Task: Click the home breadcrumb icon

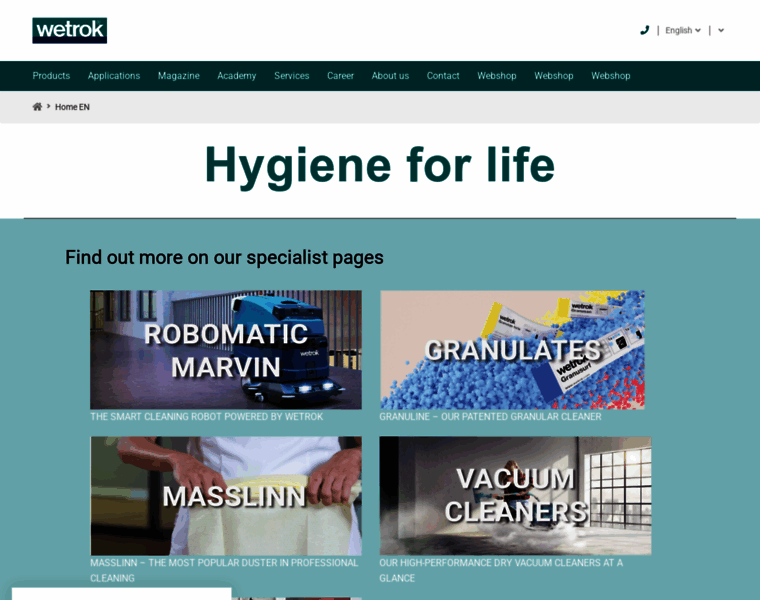Action: click(x=37, y=107)
